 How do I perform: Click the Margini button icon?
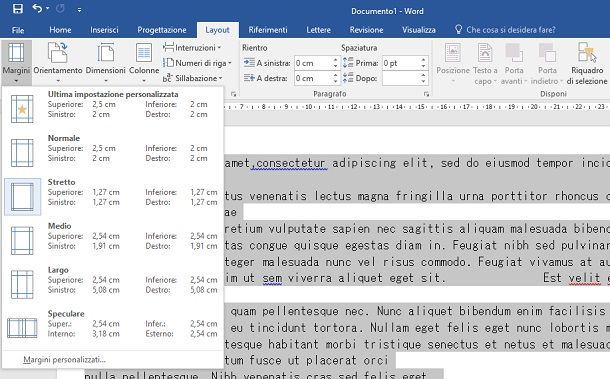click(x=16, y=53)
